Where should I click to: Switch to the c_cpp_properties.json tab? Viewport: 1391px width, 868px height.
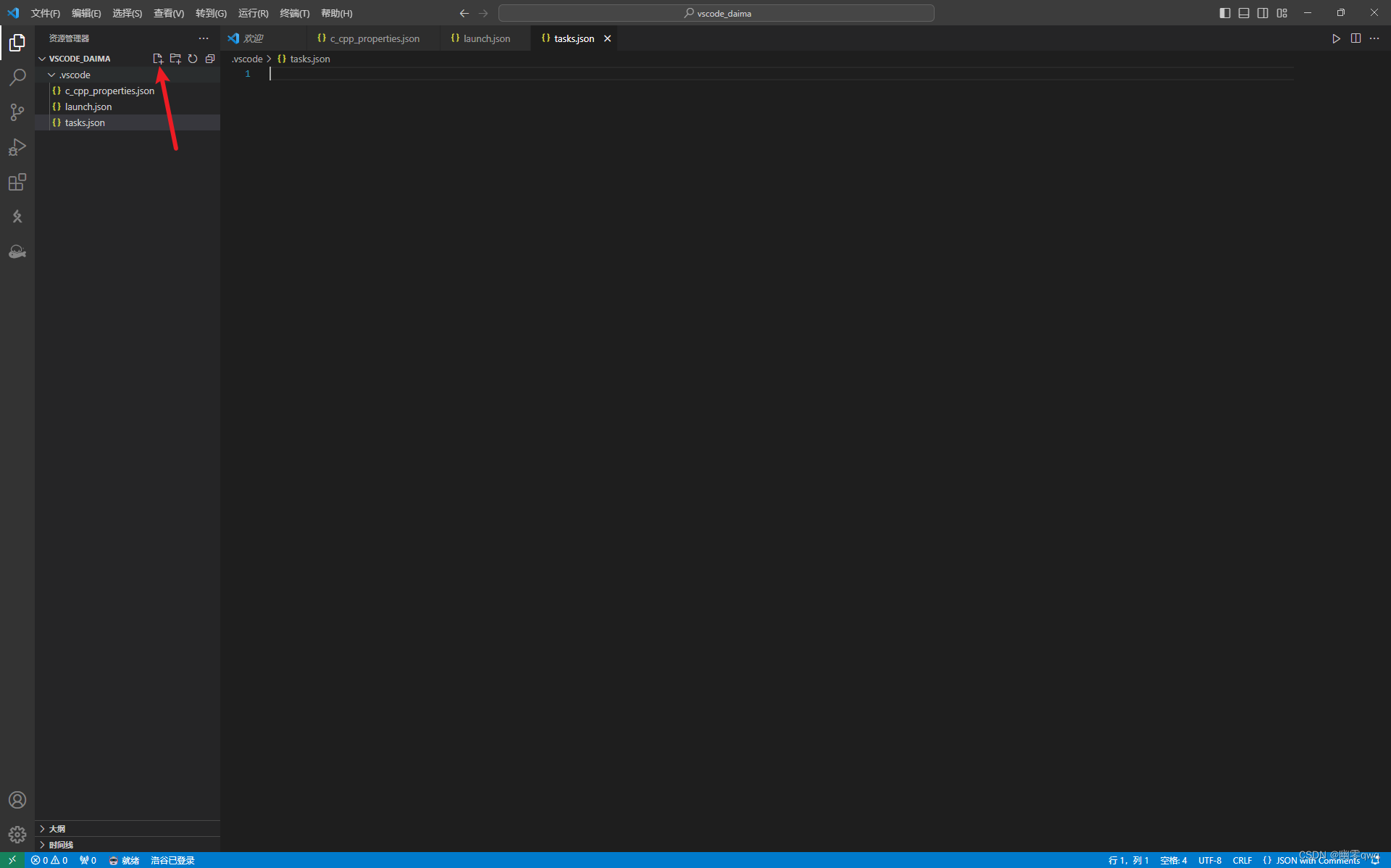pos(375,38)
